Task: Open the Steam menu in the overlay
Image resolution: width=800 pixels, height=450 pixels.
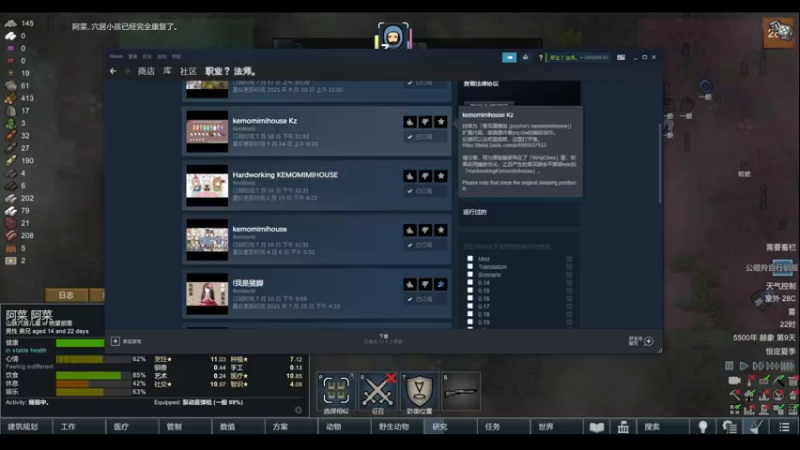Action: coord(116,56)
